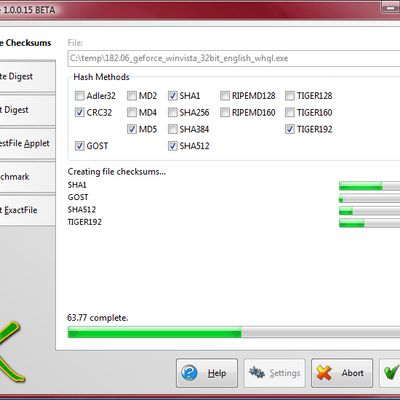Click the blue Help question mark icon
Viewport: 400px width, 400px height.
click(x=189, y=373)
